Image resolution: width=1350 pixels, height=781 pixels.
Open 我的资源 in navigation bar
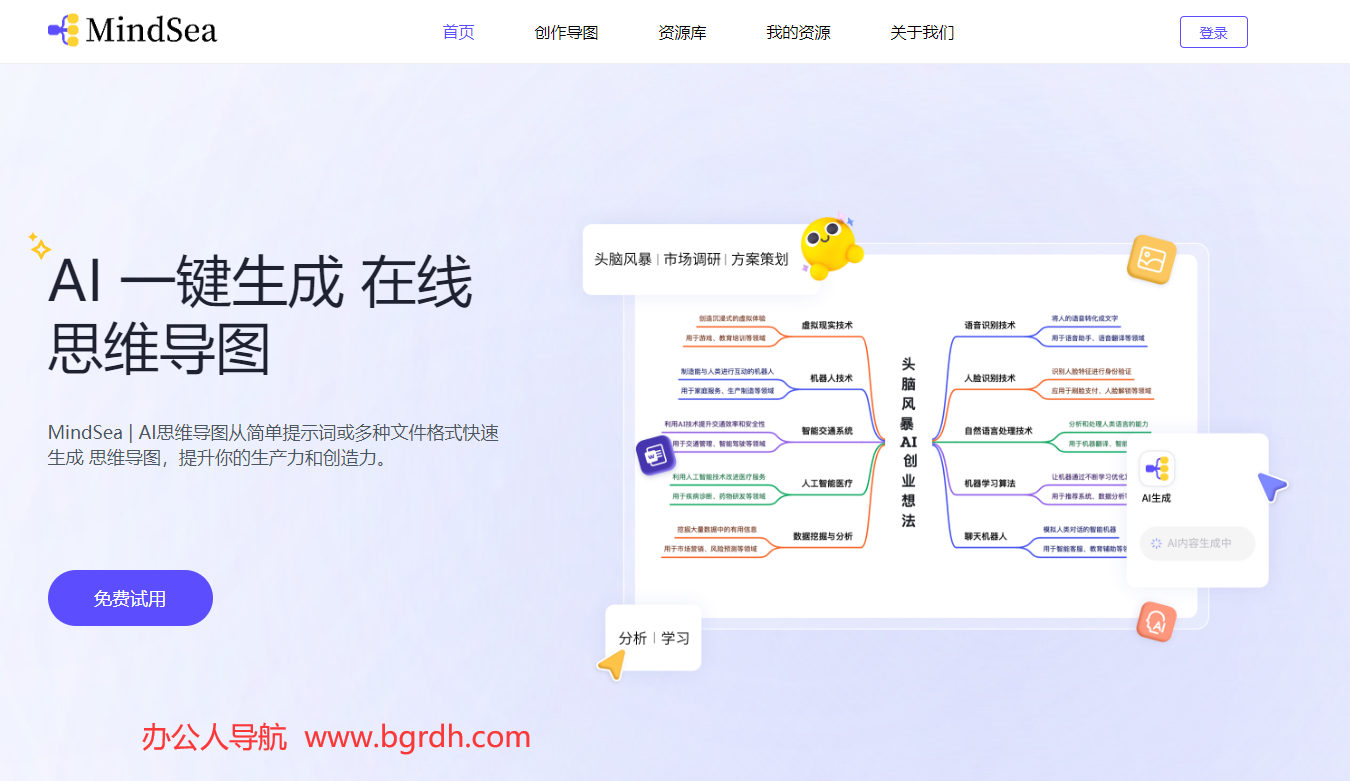[x=799, y=32]
